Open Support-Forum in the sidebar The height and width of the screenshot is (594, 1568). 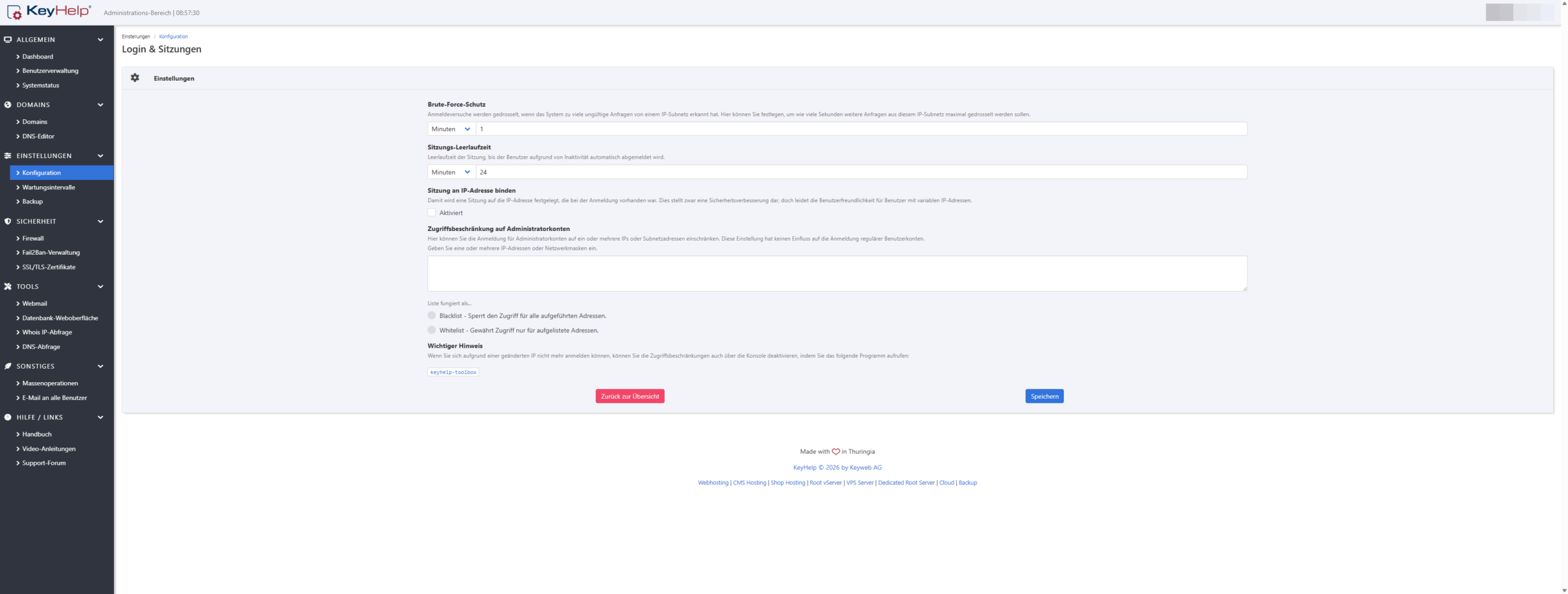[x=44, y=463]
